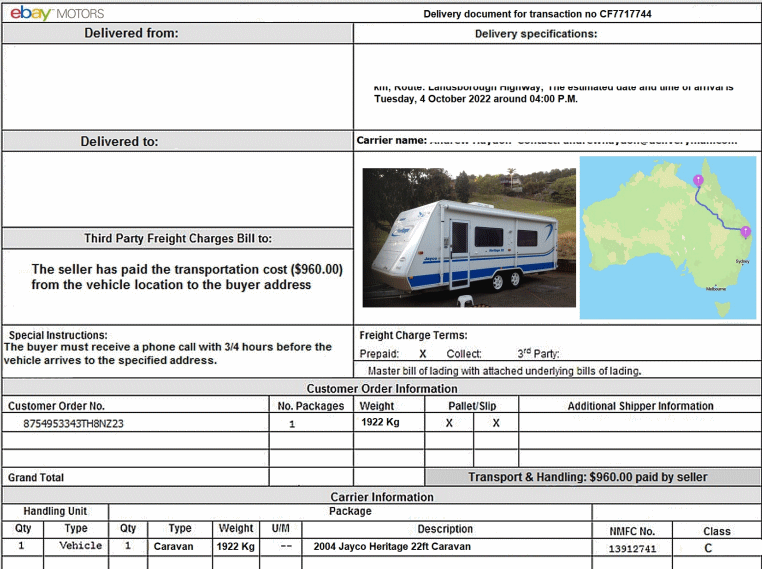Click the buyer phone call instruction text

point(168,354)
